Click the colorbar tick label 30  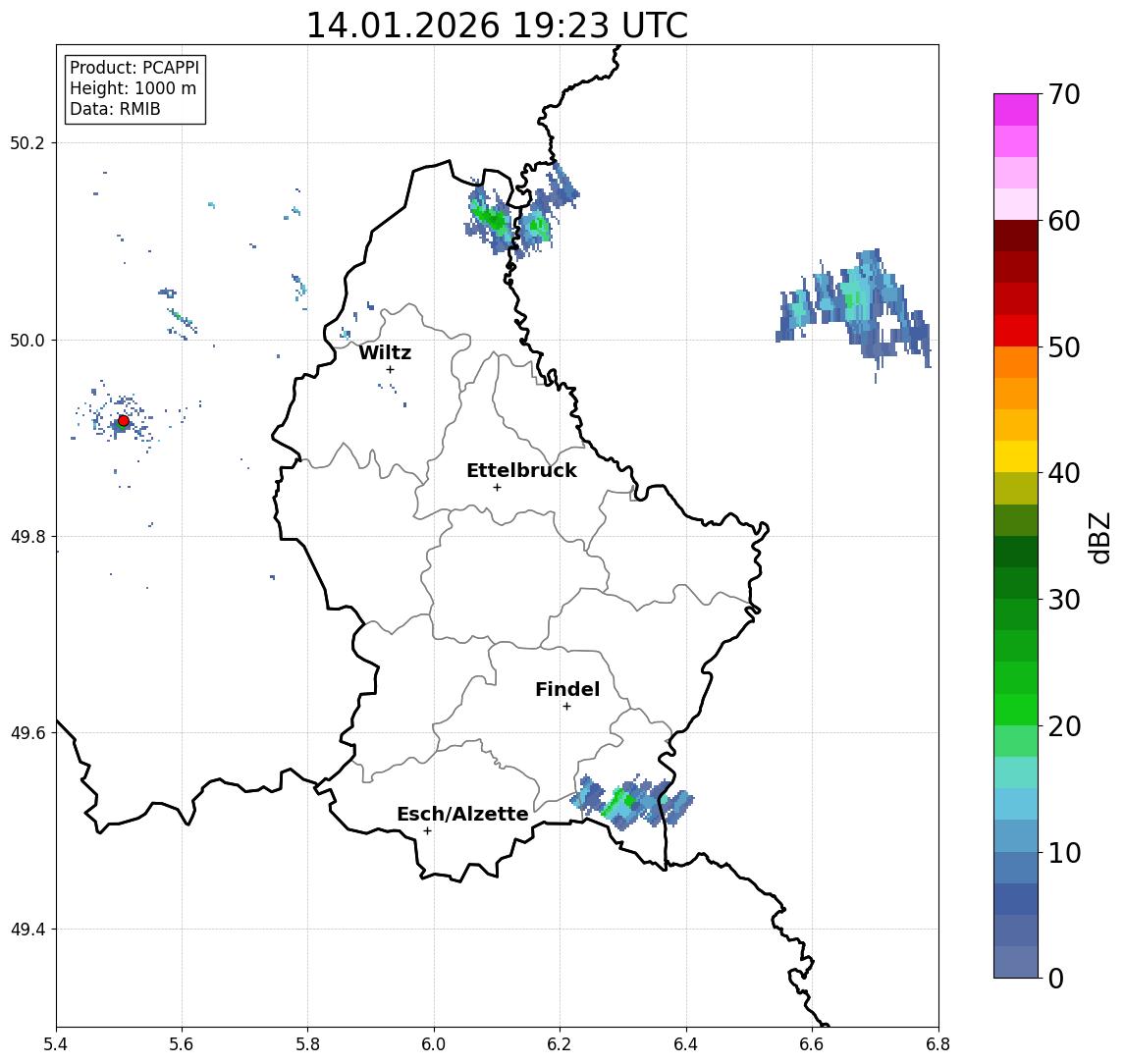pos(1064,600)
